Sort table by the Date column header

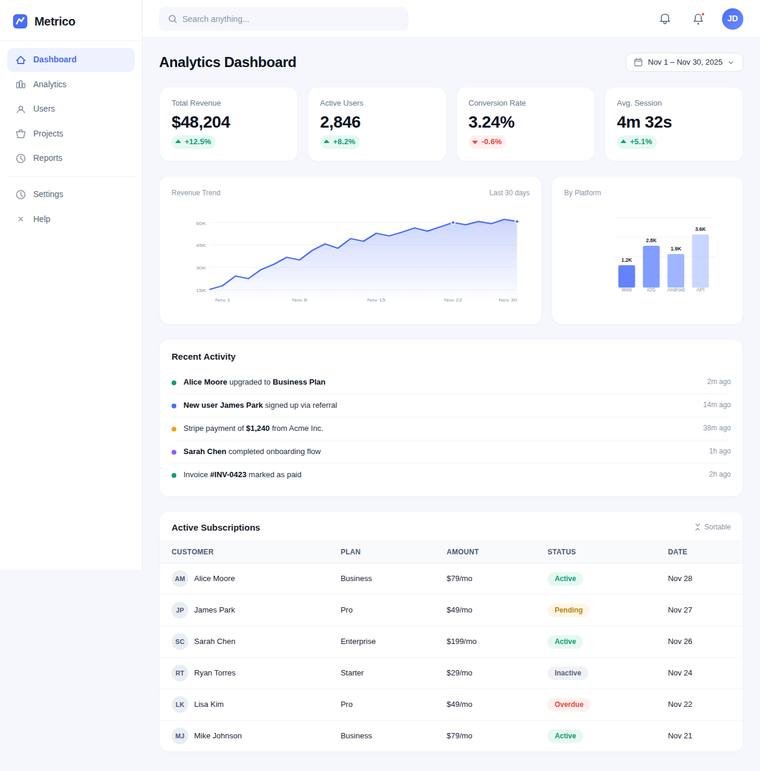(677, 552)
